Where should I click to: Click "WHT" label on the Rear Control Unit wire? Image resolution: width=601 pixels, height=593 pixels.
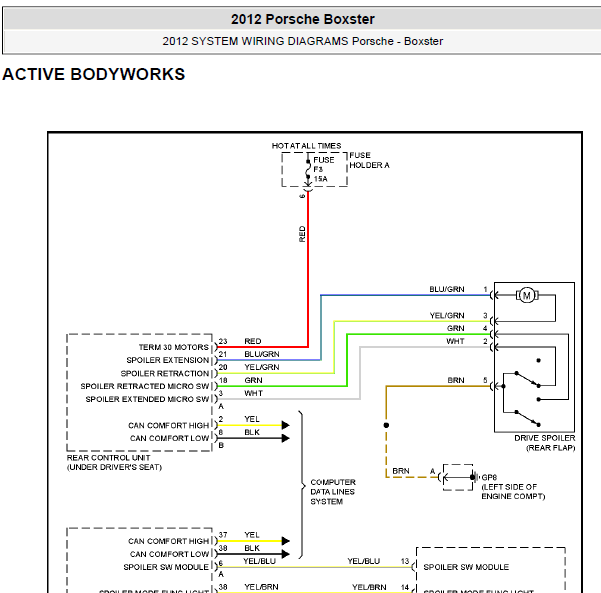coord(253,393)
